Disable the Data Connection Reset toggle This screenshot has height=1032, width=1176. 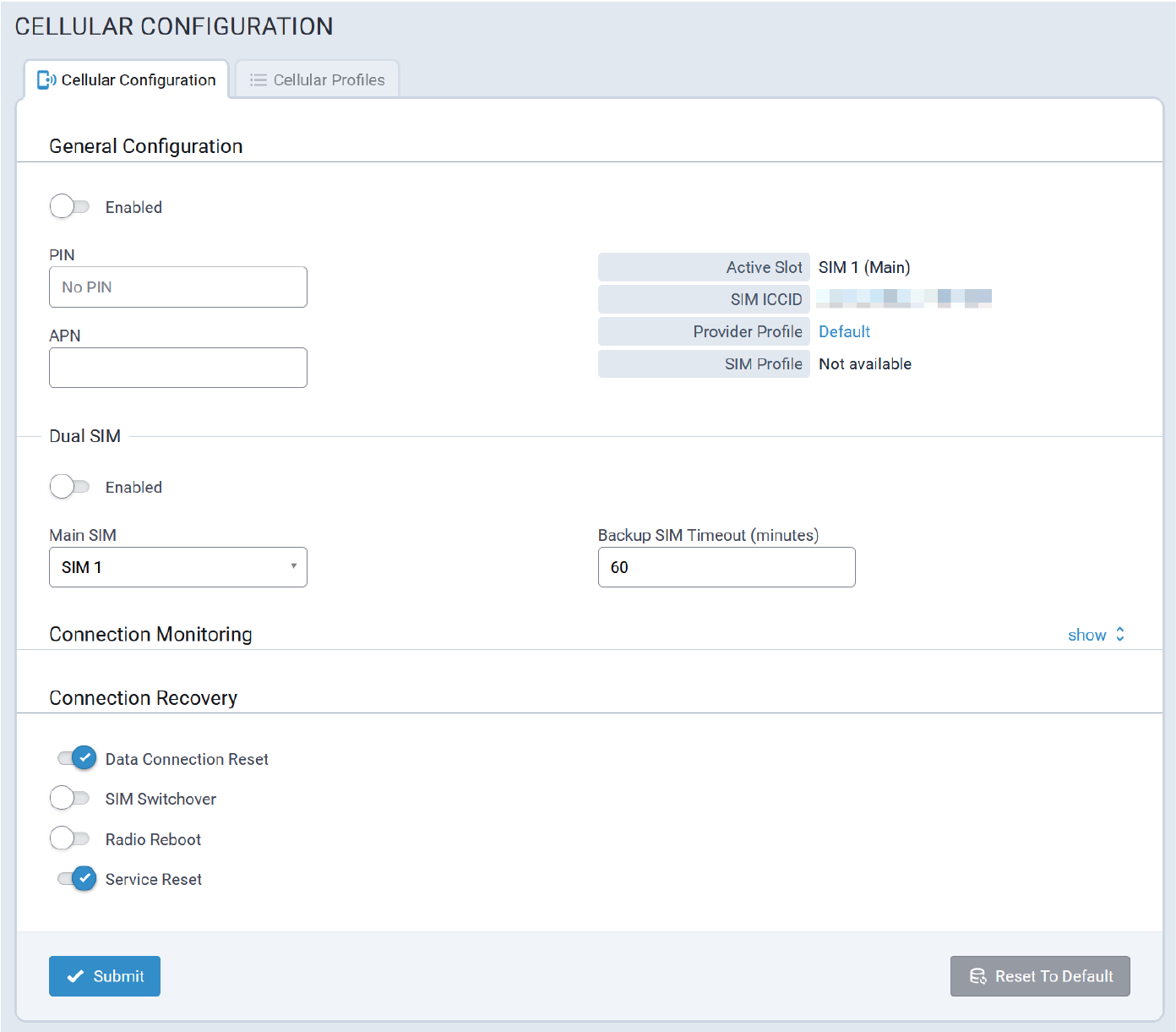click(77, 758)
